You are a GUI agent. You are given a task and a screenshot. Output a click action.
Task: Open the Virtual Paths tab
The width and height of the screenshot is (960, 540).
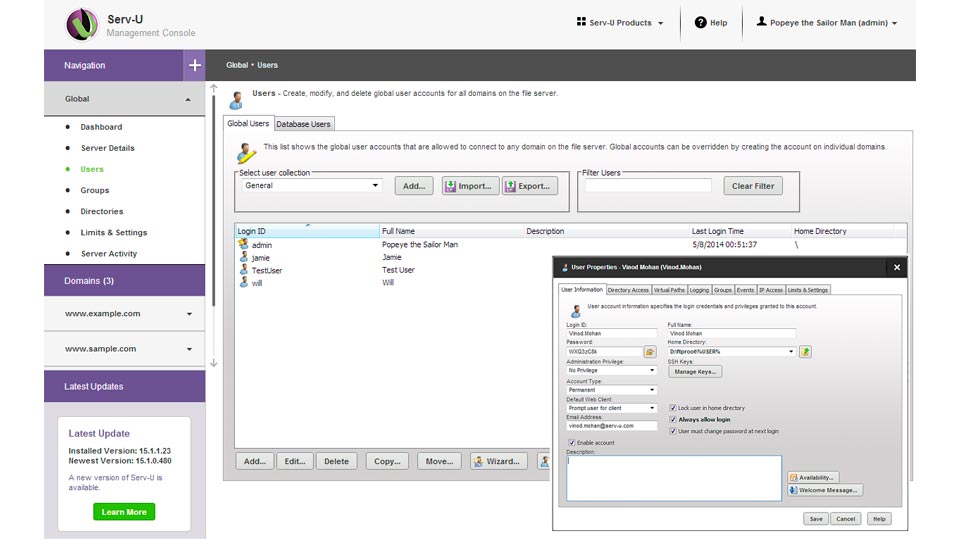[x=669, y=290]
